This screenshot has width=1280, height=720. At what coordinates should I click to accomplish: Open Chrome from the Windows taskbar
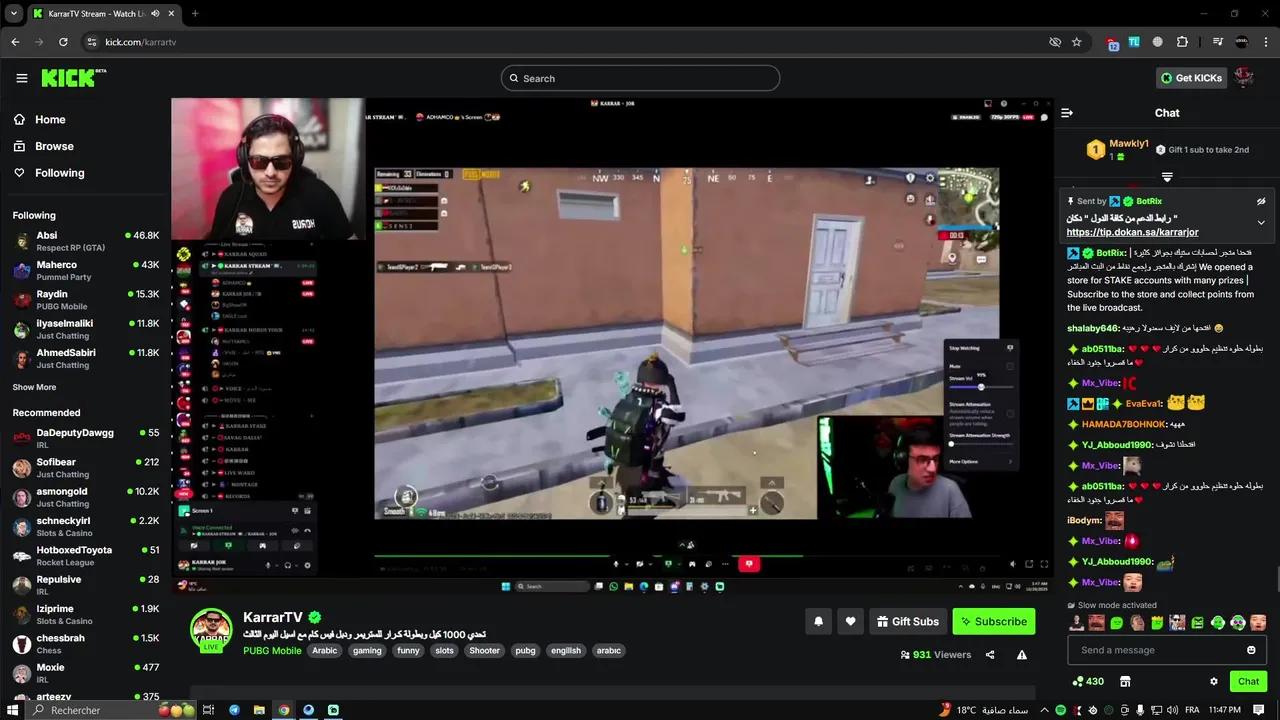click(x=284, y=710)
